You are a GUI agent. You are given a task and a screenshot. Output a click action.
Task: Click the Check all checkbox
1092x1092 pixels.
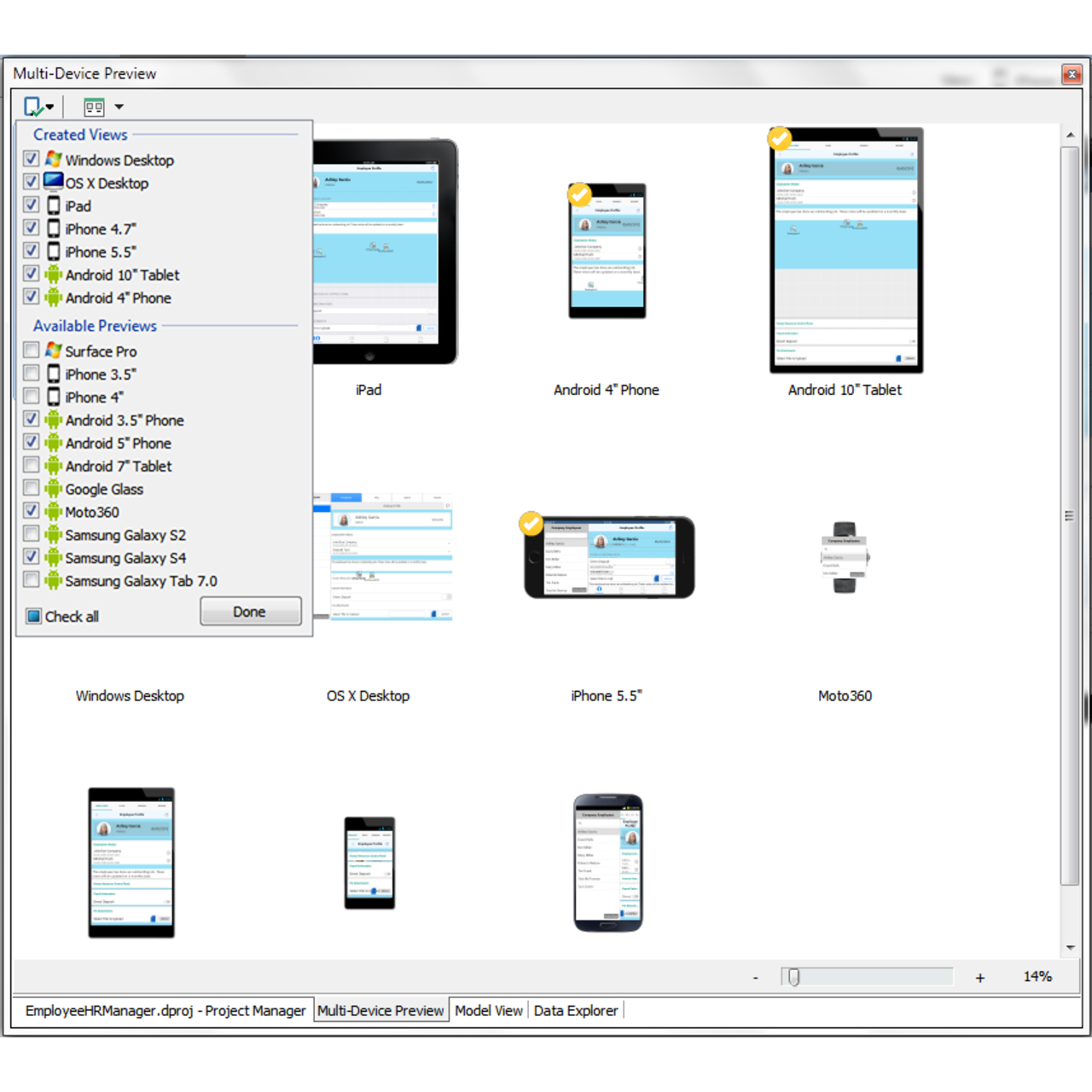coord(32,615)
